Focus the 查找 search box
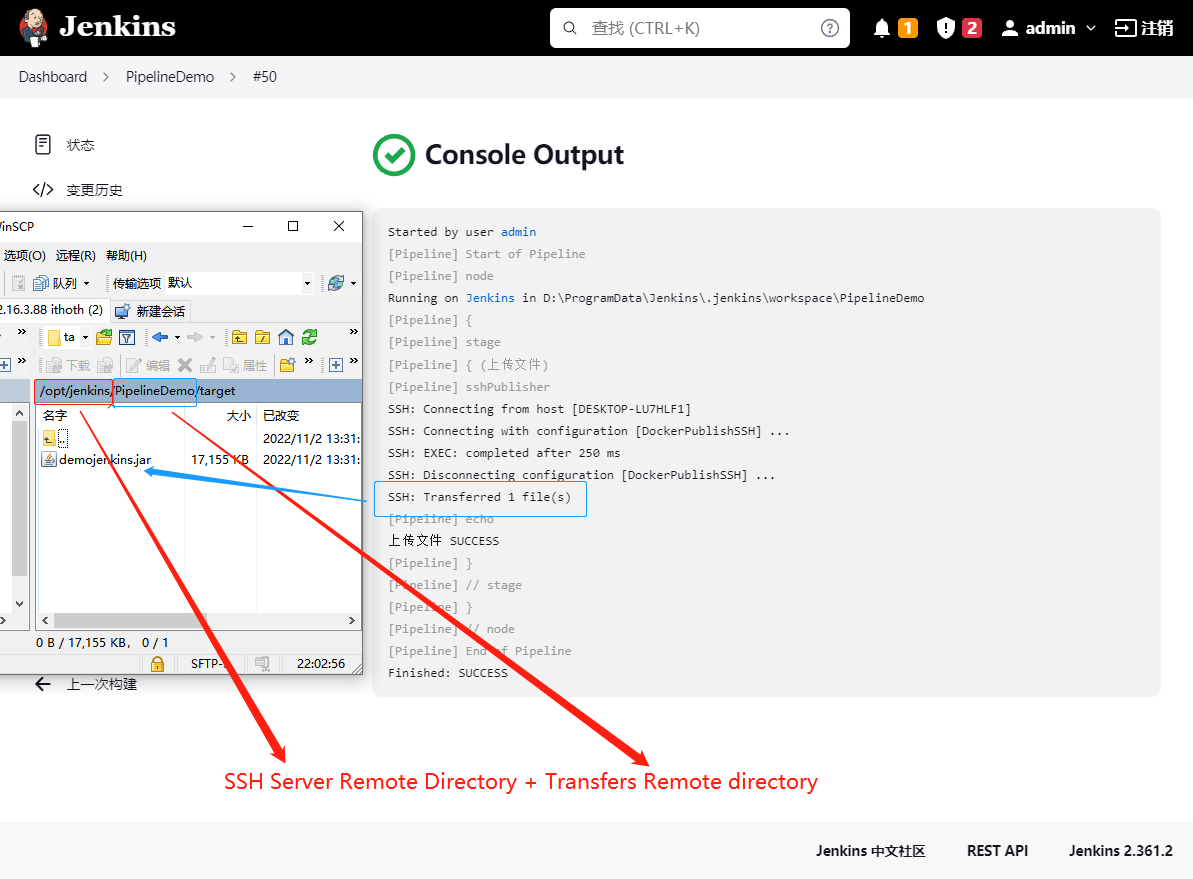Screen dimensions: 1193x879 [x=700, y=28]
